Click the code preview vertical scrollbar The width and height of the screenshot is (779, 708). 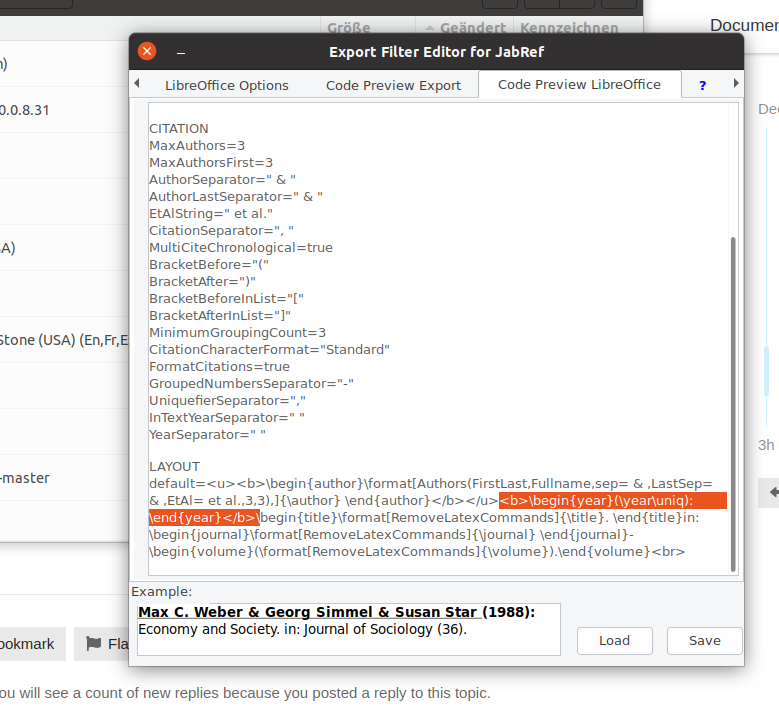733,404
